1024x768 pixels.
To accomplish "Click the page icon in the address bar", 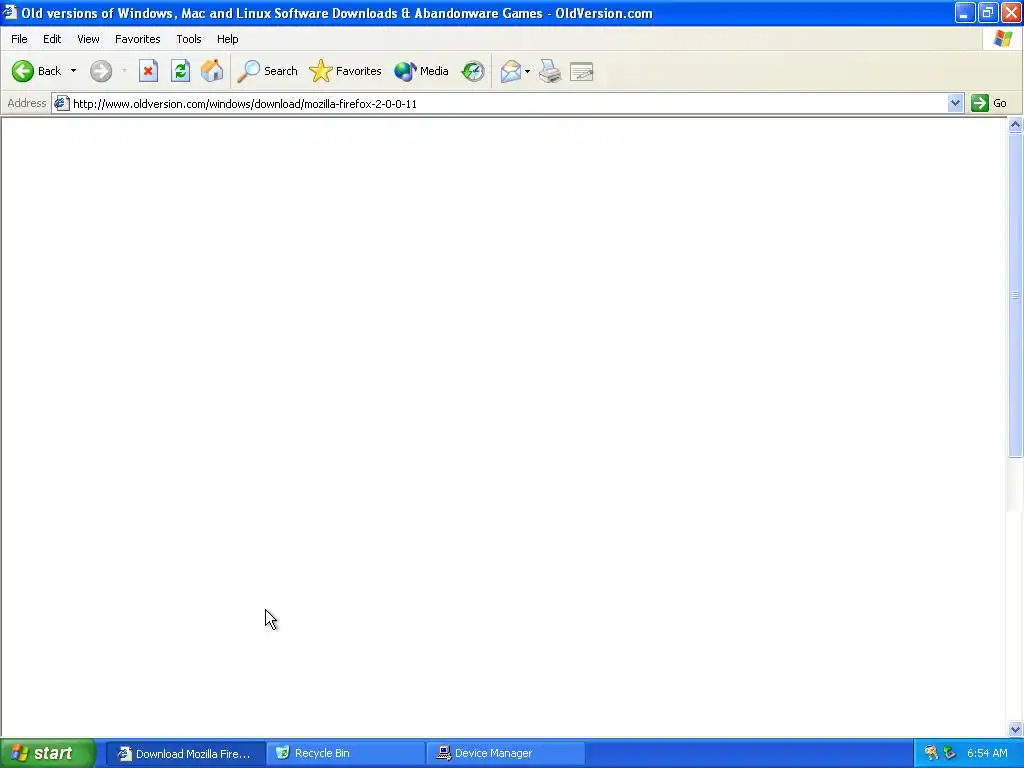I will click(61, 103).
